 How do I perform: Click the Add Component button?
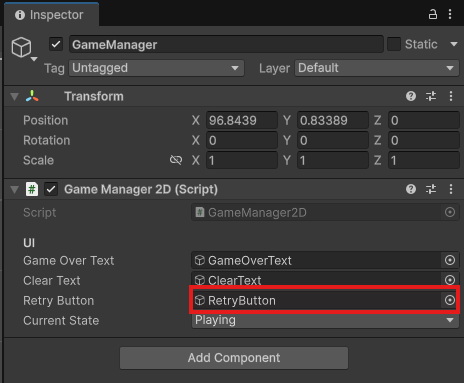pos(234,358)
